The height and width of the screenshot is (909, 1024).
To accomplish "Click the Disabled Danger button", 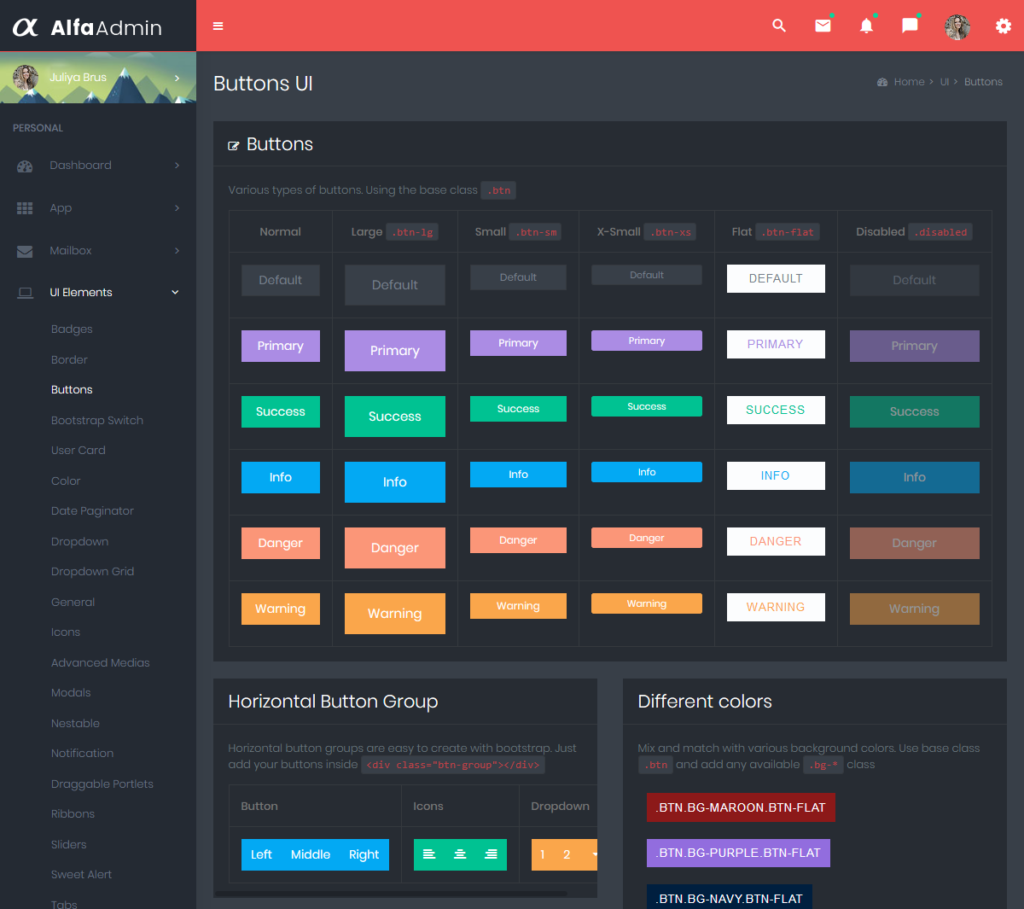I will click(914, 543).
